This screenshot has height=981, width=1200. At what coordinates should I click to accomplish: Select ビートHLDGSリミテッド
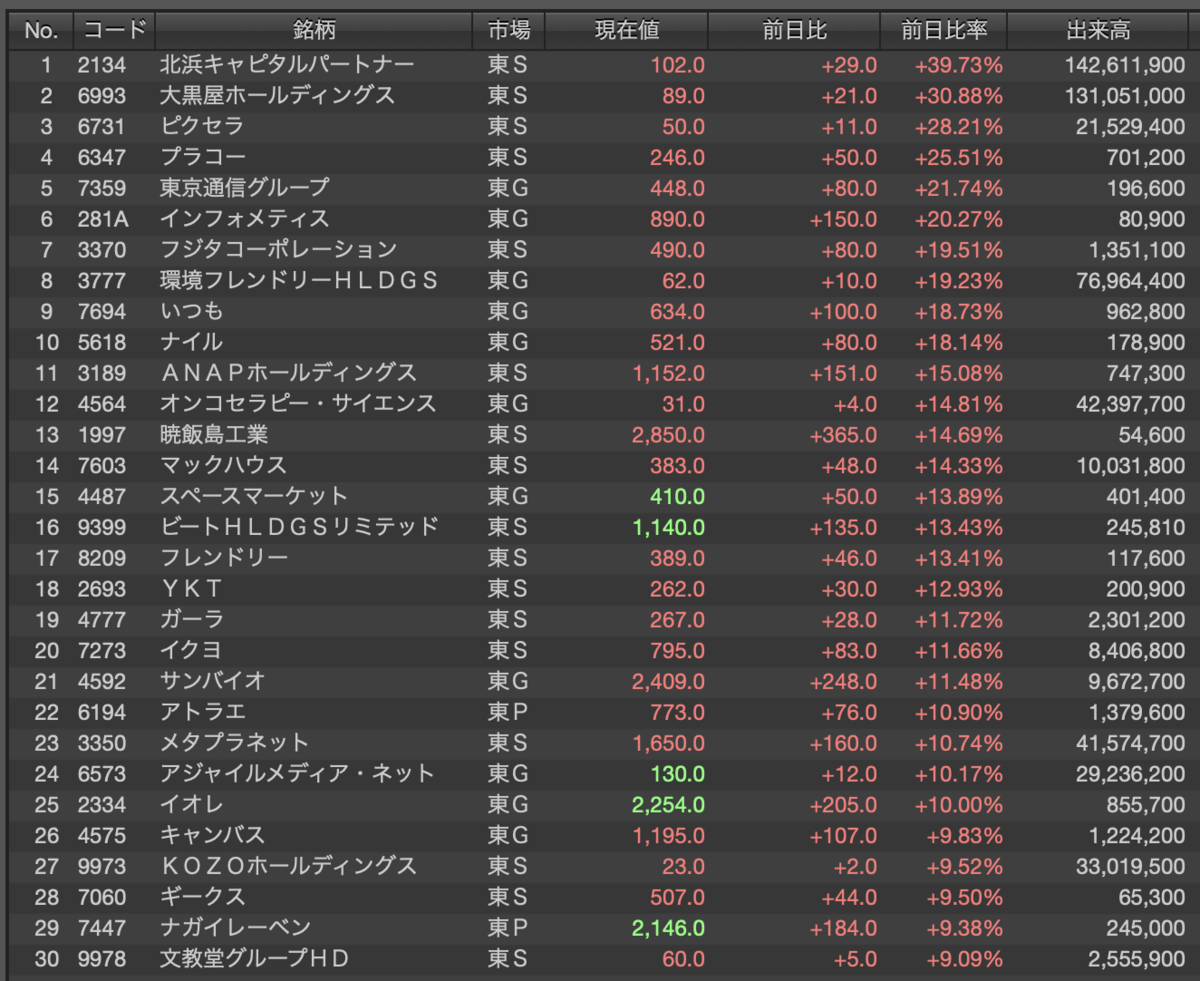[299, 527]
